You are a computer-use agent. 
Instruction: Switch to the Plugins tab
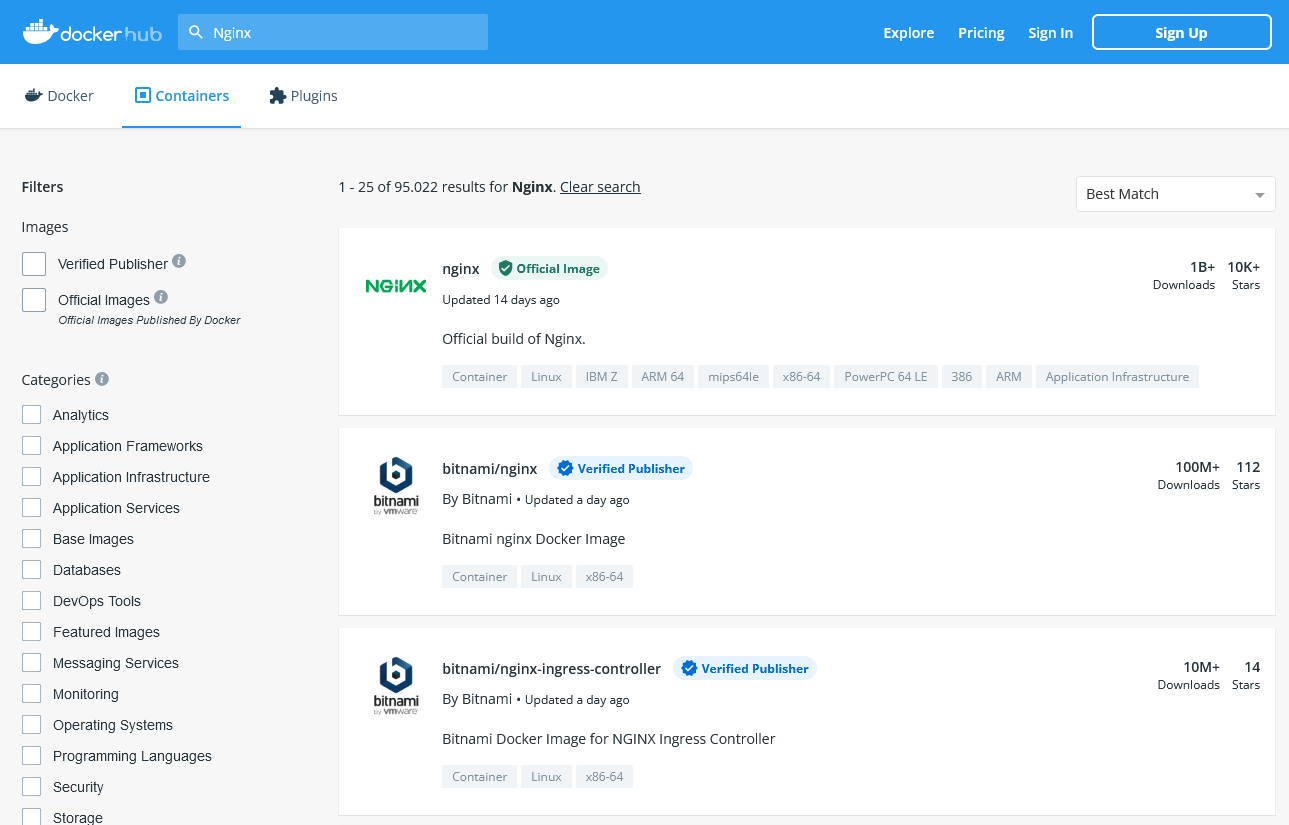pyautogui.click(x=303, y=96)
